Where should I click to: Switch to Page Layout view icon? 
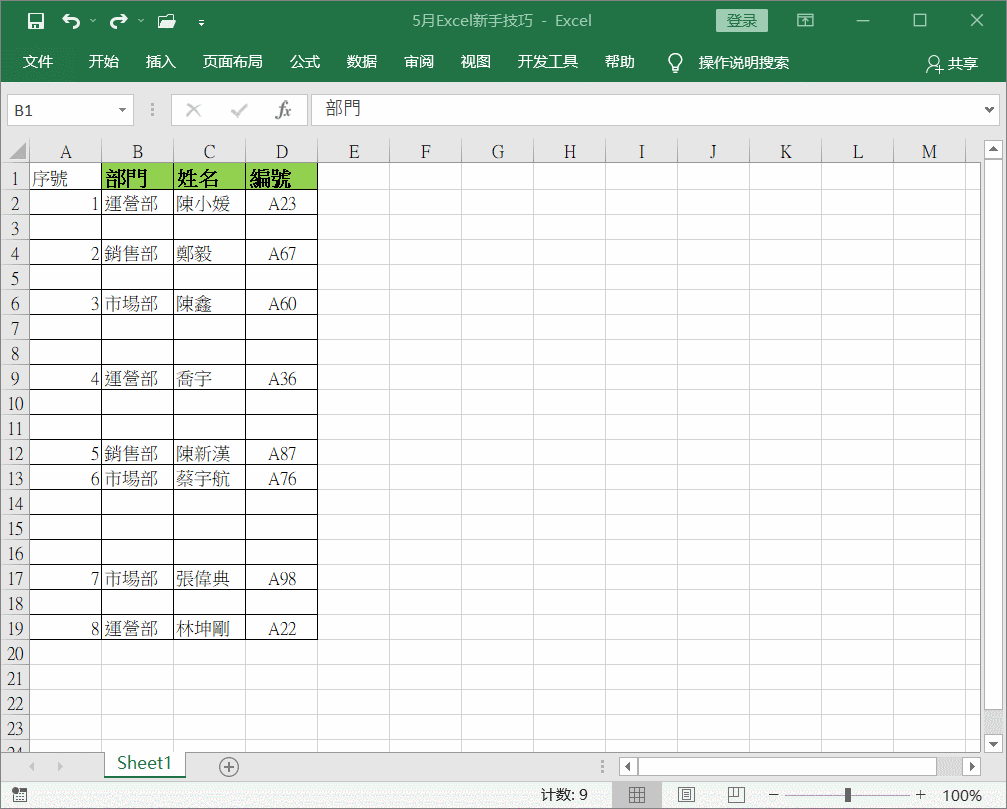coord(686,795)
